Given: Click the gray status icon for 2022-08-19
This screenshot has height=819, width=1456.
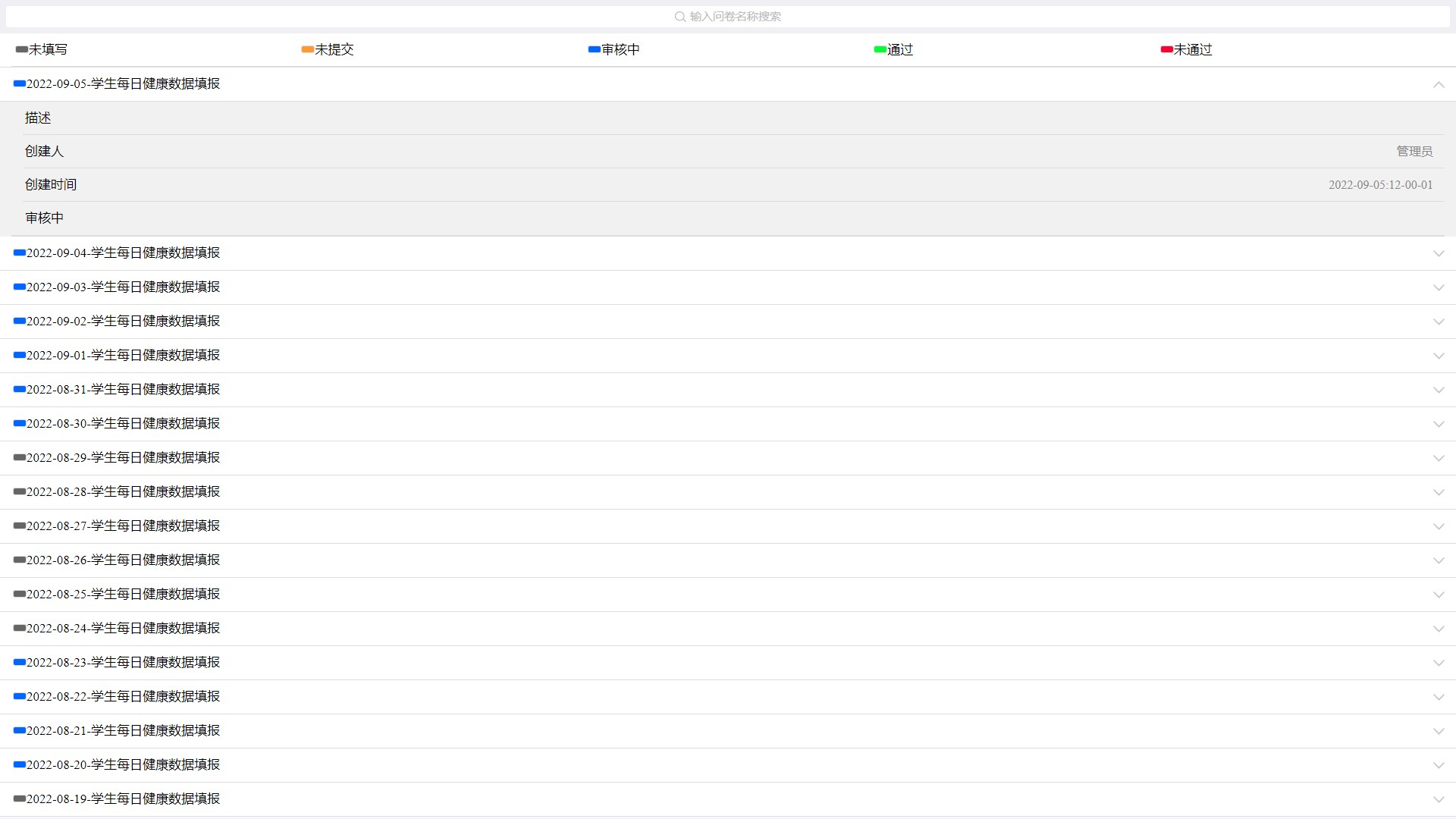Looking at the screenshot, I should (20, 799).
